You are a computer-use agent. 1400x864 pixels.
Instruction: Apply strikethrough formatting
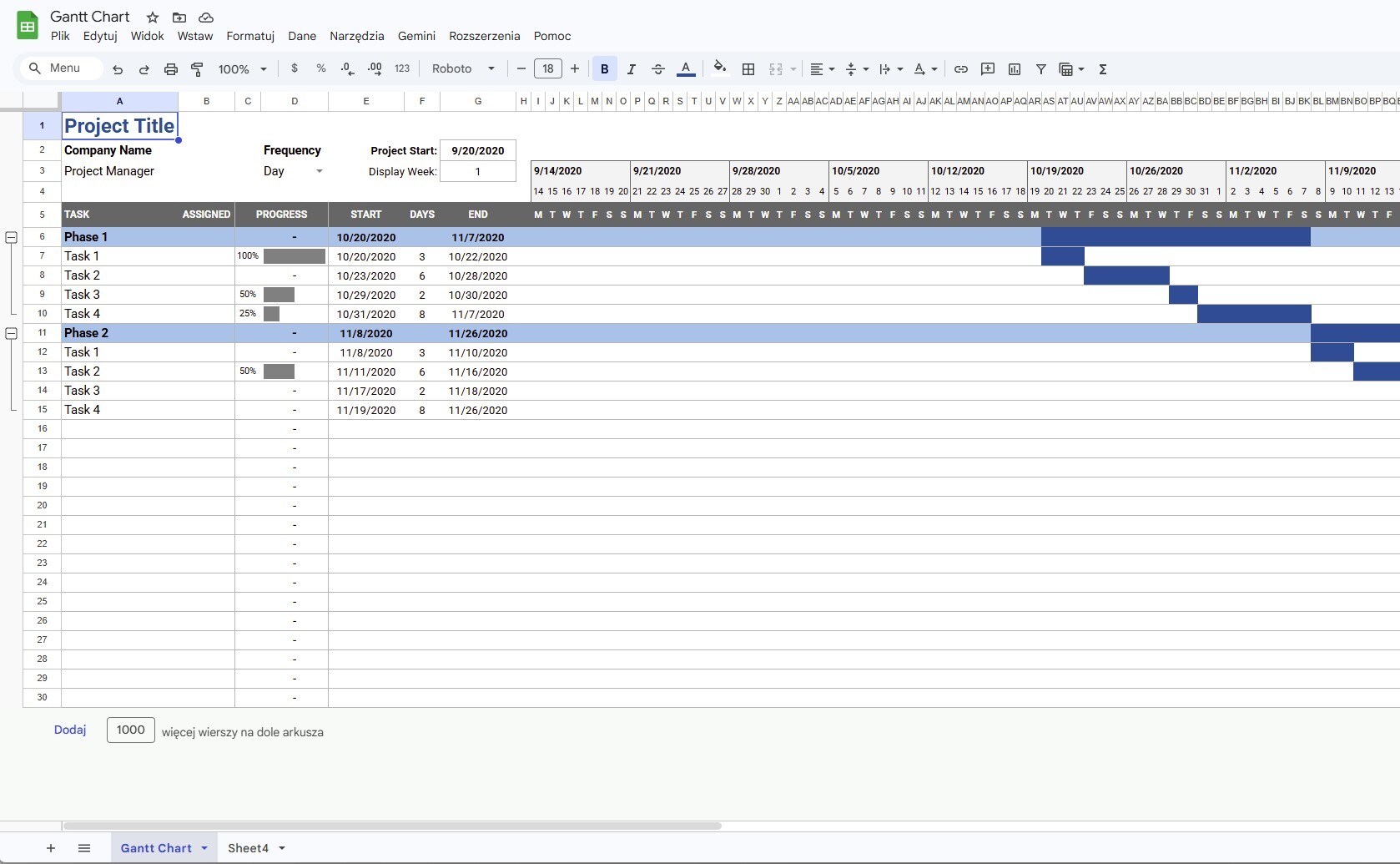658,69
